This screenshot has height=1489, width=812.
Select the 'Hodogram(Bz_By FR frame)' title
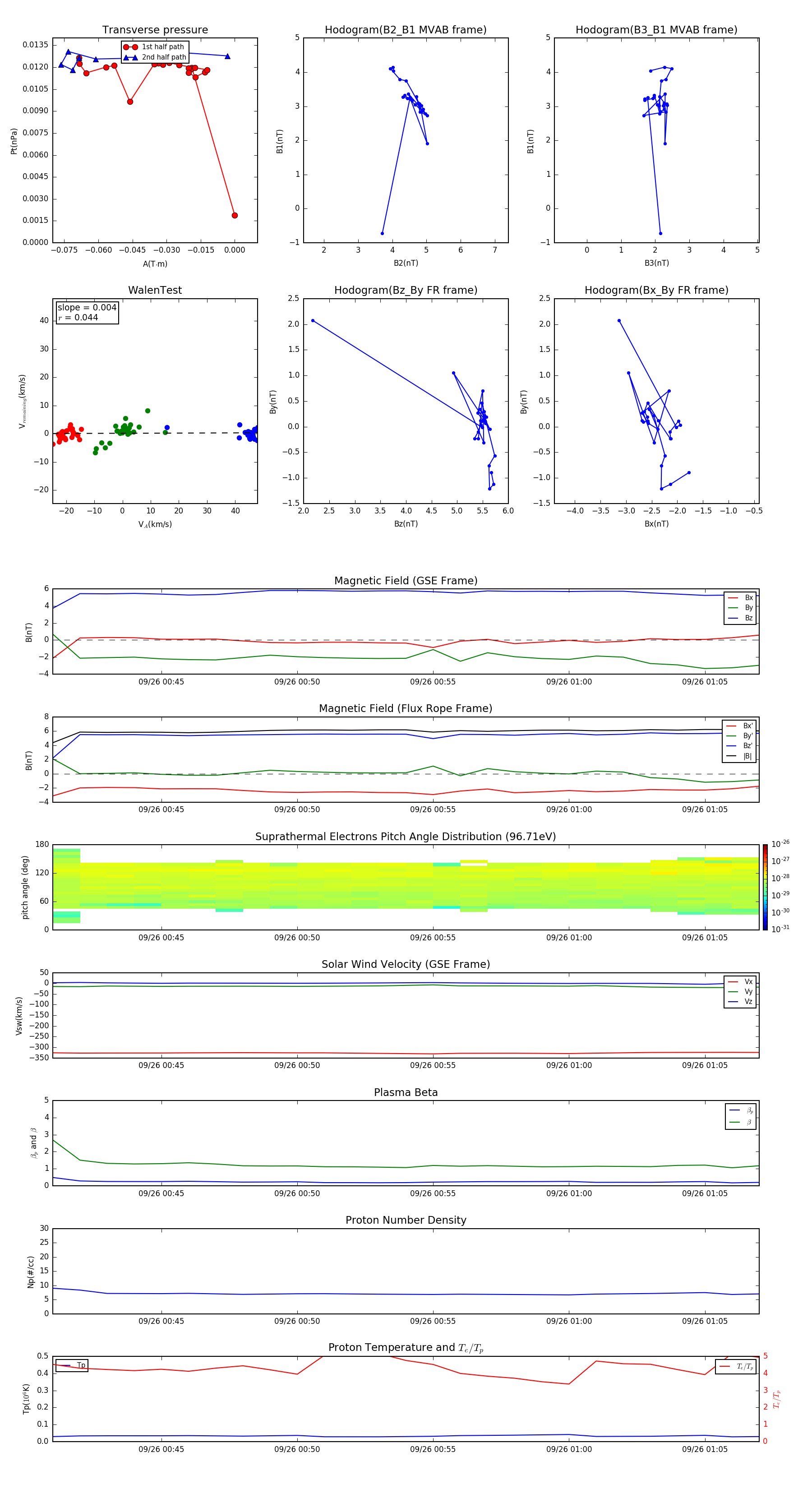(x=406, y=290)
